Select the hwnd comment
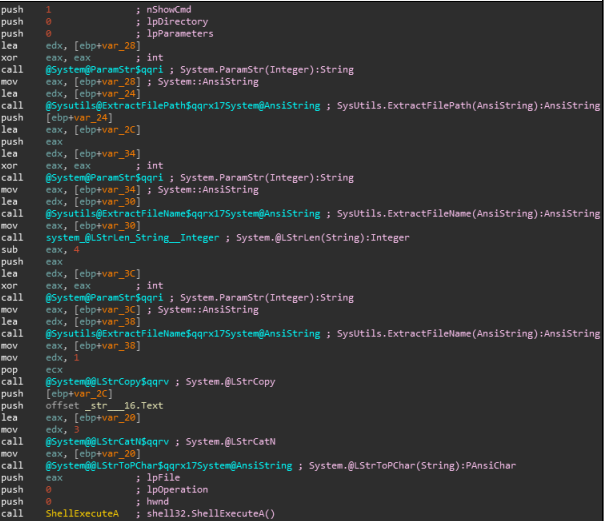The image size is (604, 521). pos(158,501)
